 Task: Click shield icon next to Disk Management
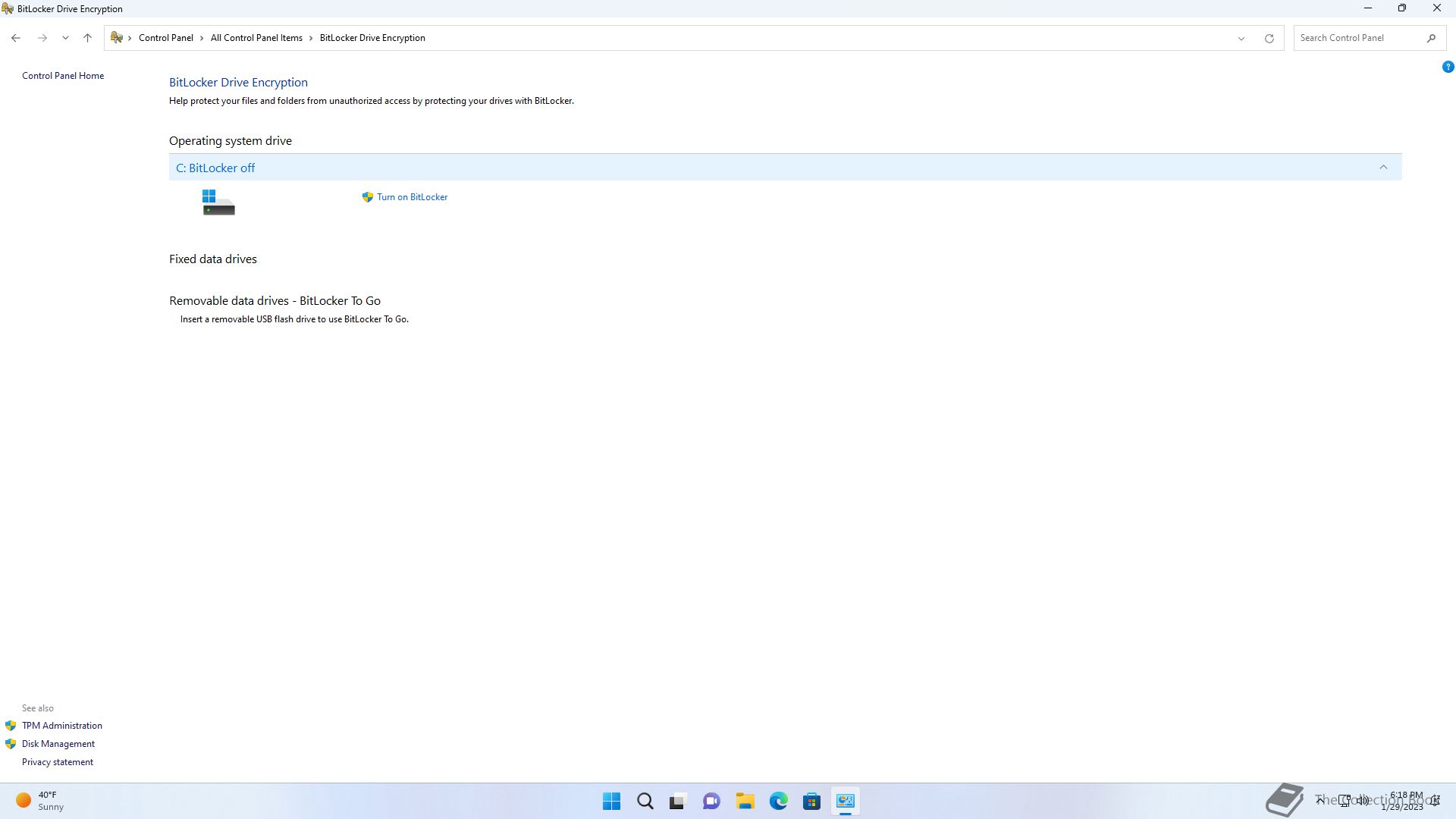(11, 744)
